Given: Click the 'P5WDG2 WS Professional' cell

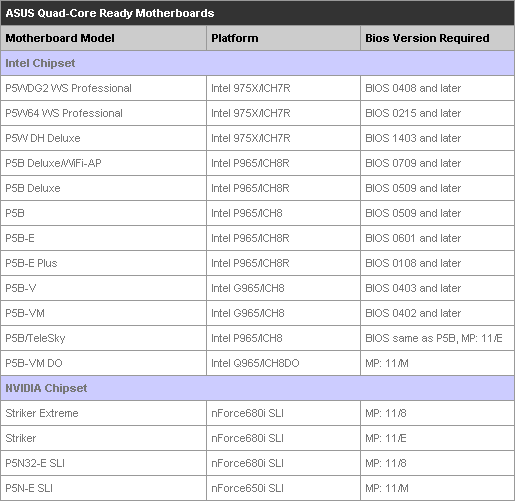Looking at the screenshot, I should pyautogui.click(x=103, y=88).
